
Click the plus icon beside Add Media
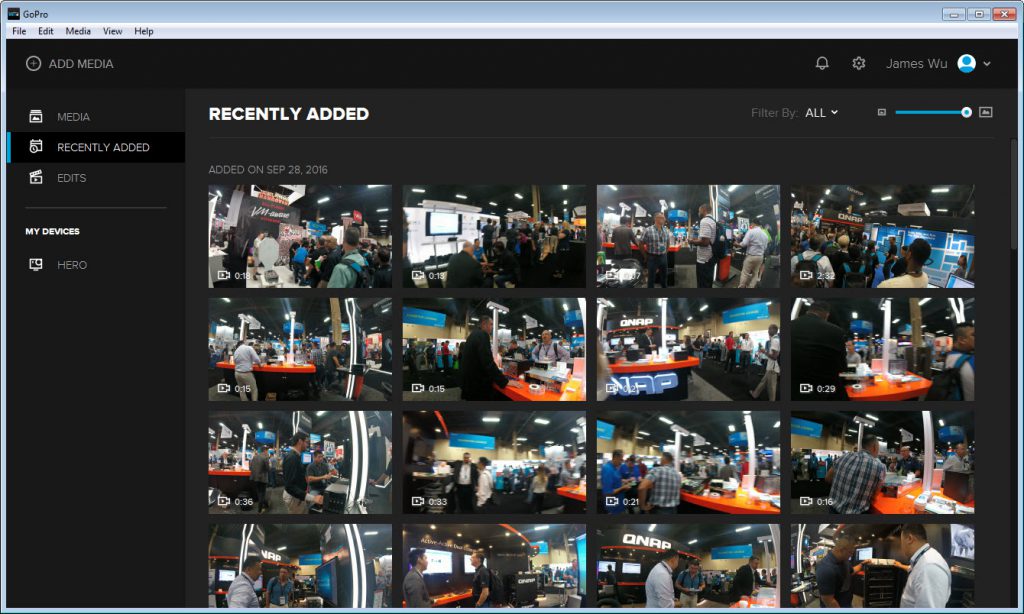pyautogui.click(x=33, y=63)
